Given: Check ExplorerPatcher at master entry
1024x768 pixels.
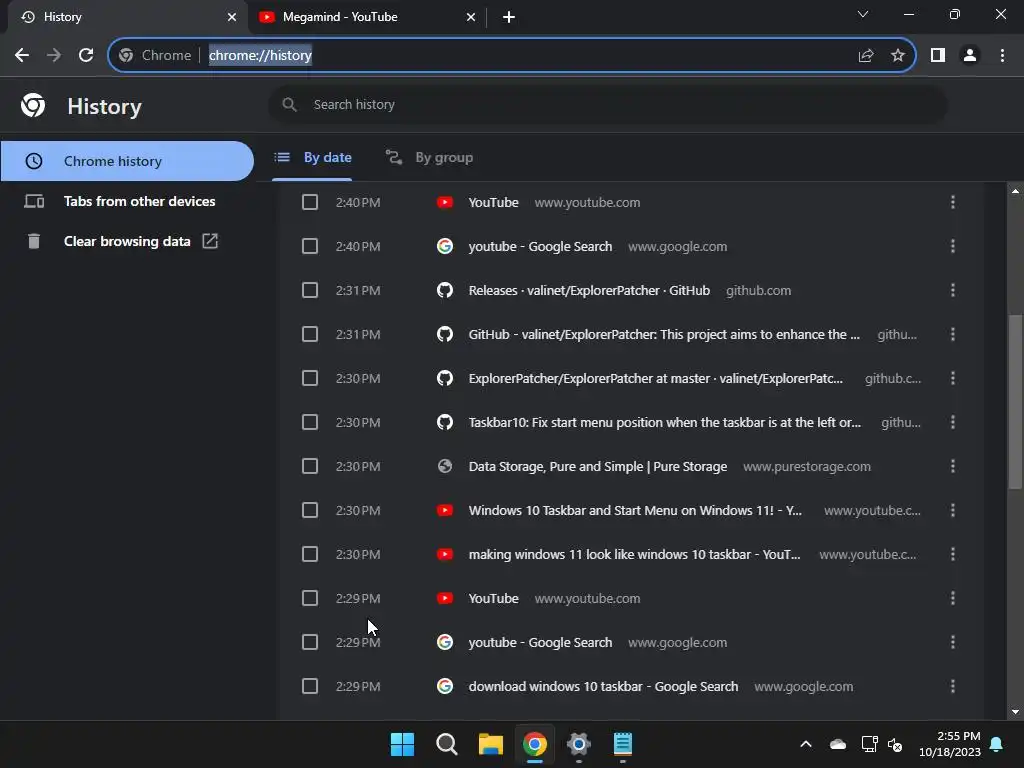Looking at the screenshot, I should [x=310, y=378].
